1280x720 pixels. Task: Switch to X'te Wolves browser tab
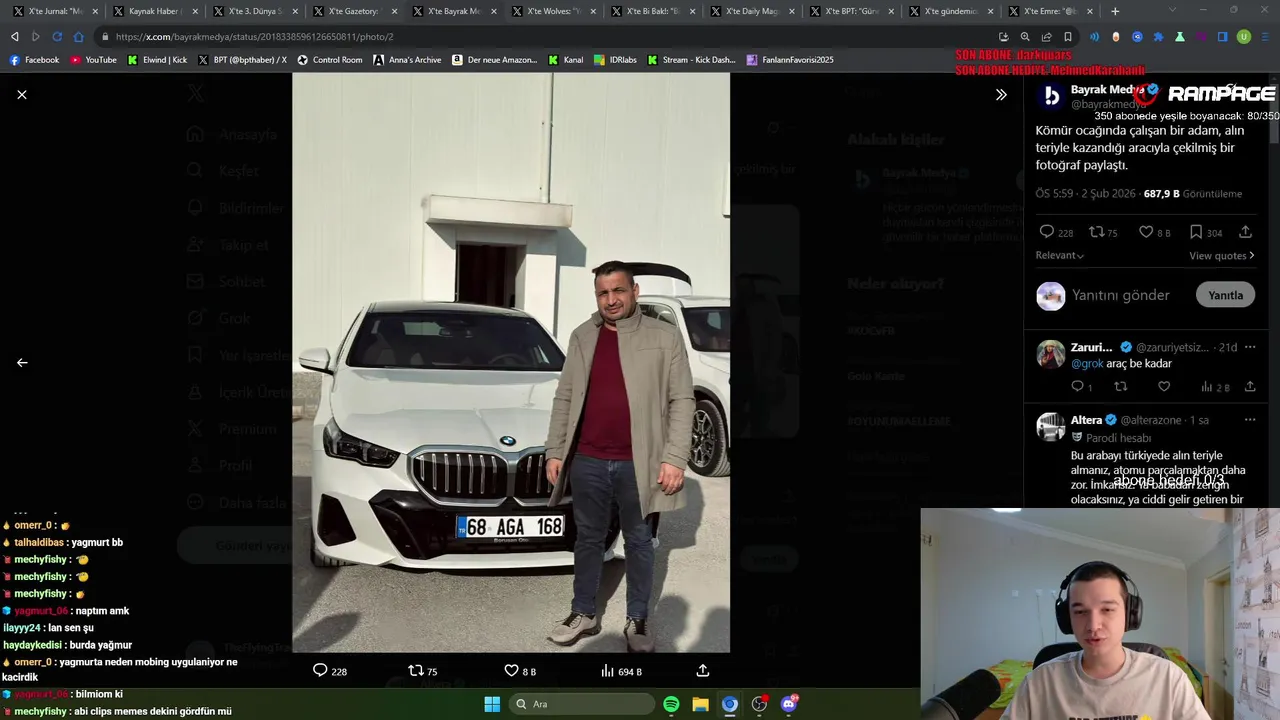tap(553, 11)
